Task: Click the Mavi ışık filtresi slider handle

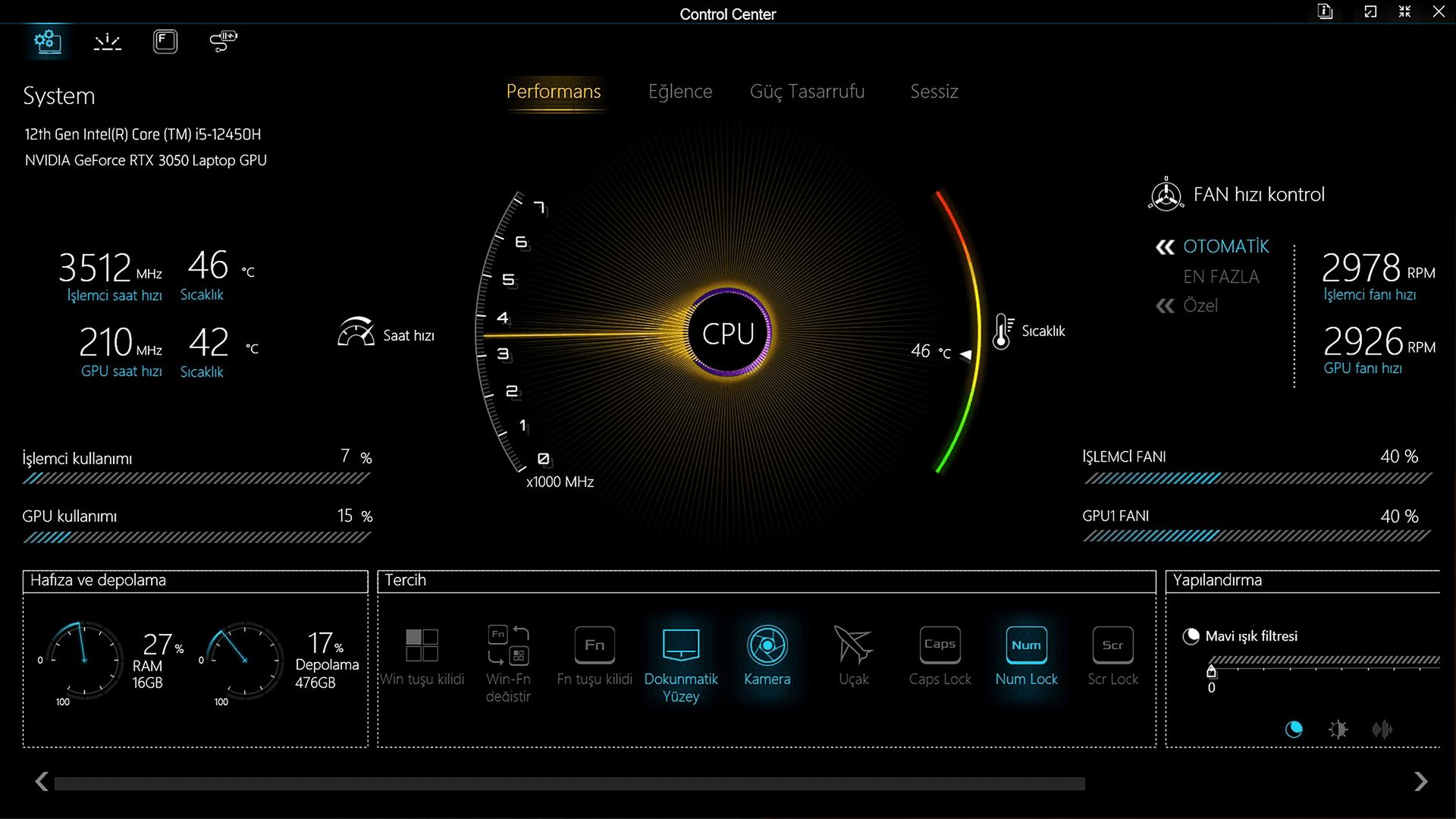Action: point(1211,671)
